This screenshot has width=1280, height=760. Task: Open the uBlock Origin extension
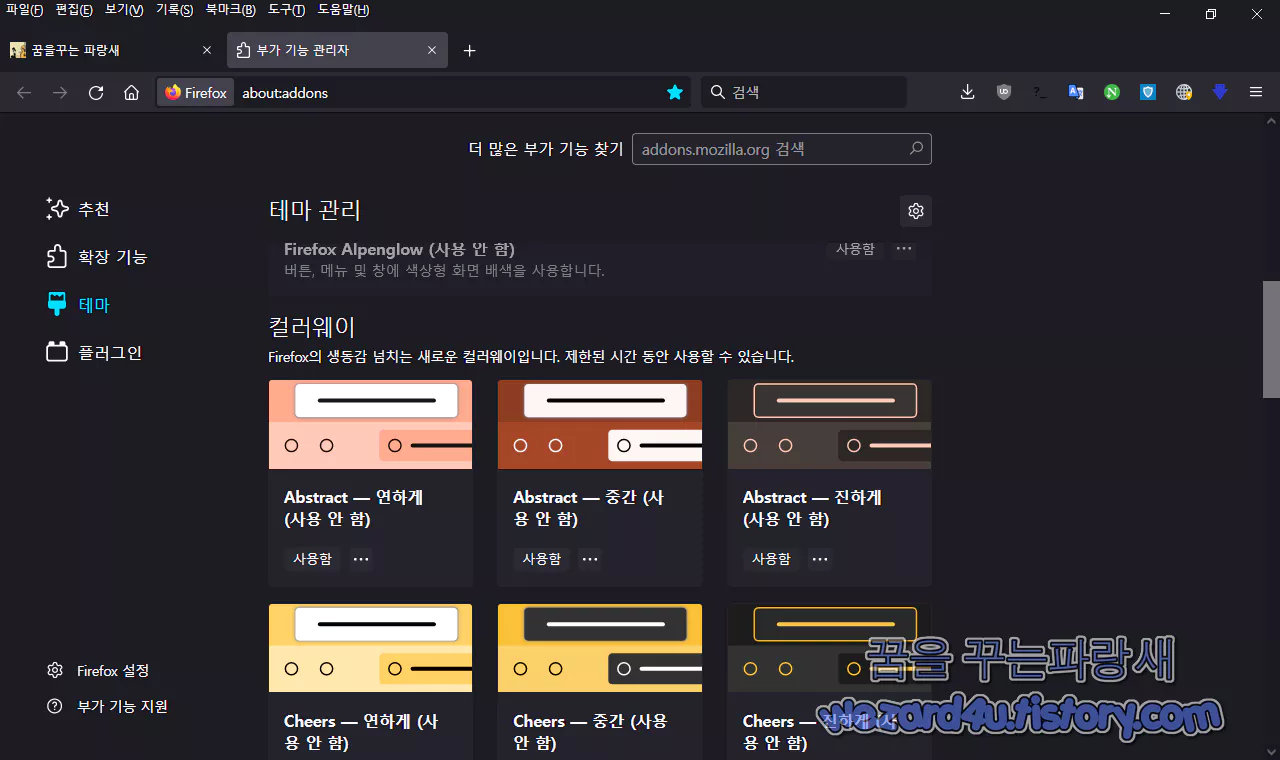point(1003,92)
